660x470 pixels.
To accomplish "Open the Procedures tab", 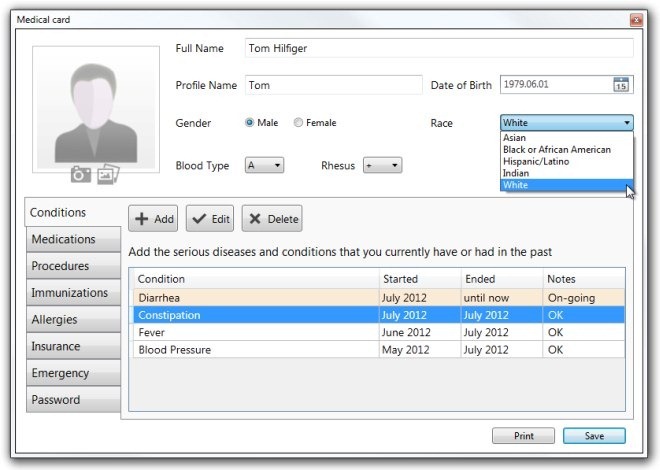I will (x=73, y=266).
